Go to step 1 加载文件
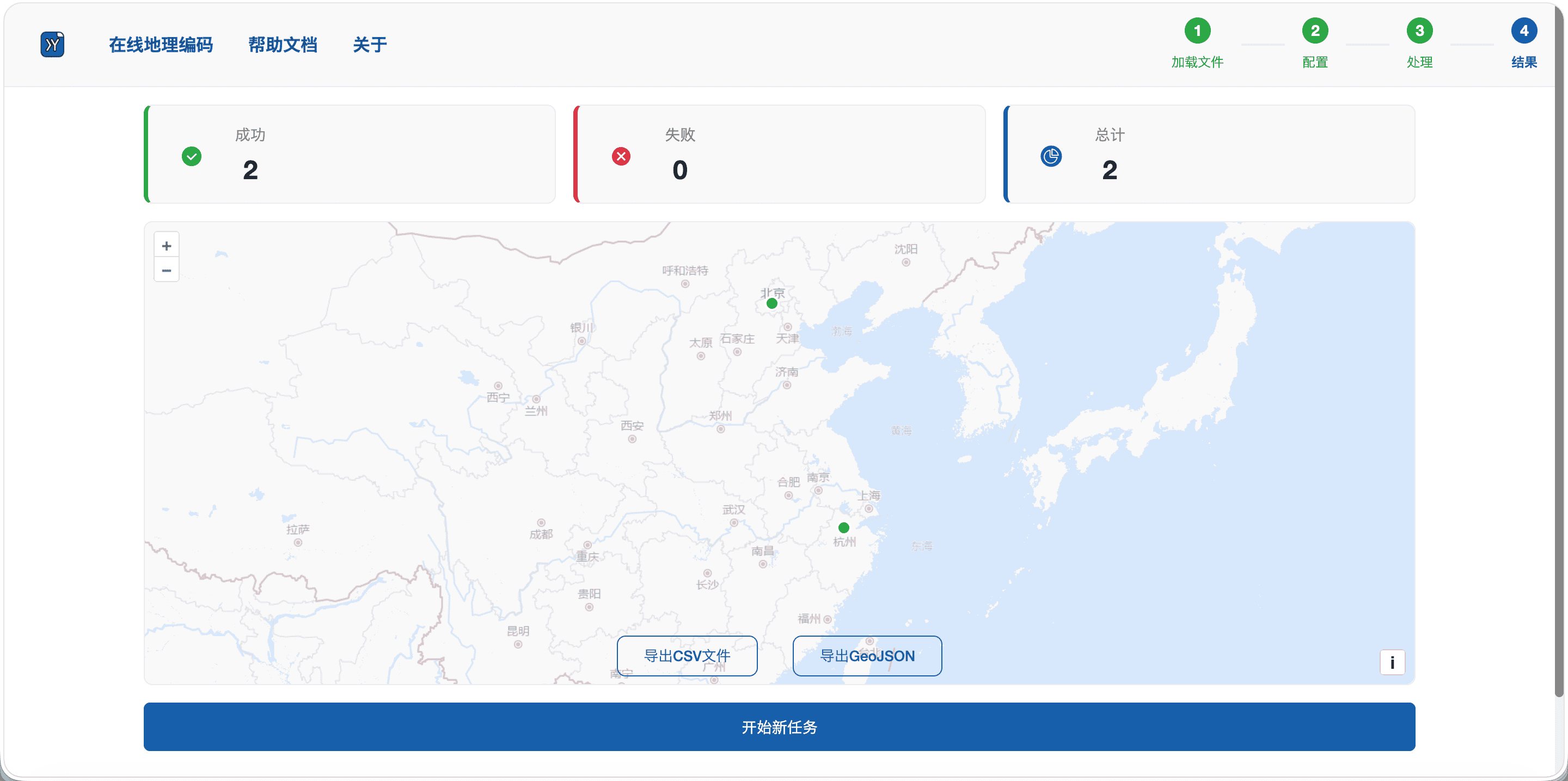Viewport: 1568px width, 781px height. tap(1197, 31)
